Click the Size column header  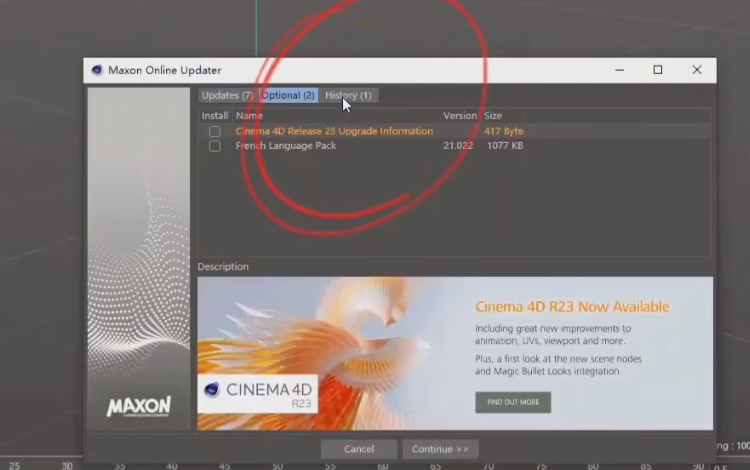point(493,116)
